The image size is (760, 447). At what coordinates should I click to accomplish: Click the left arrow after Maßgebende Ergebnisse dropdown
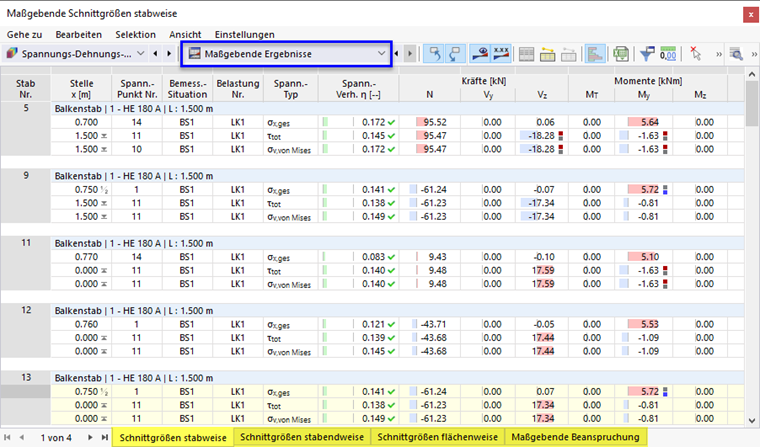396,54
